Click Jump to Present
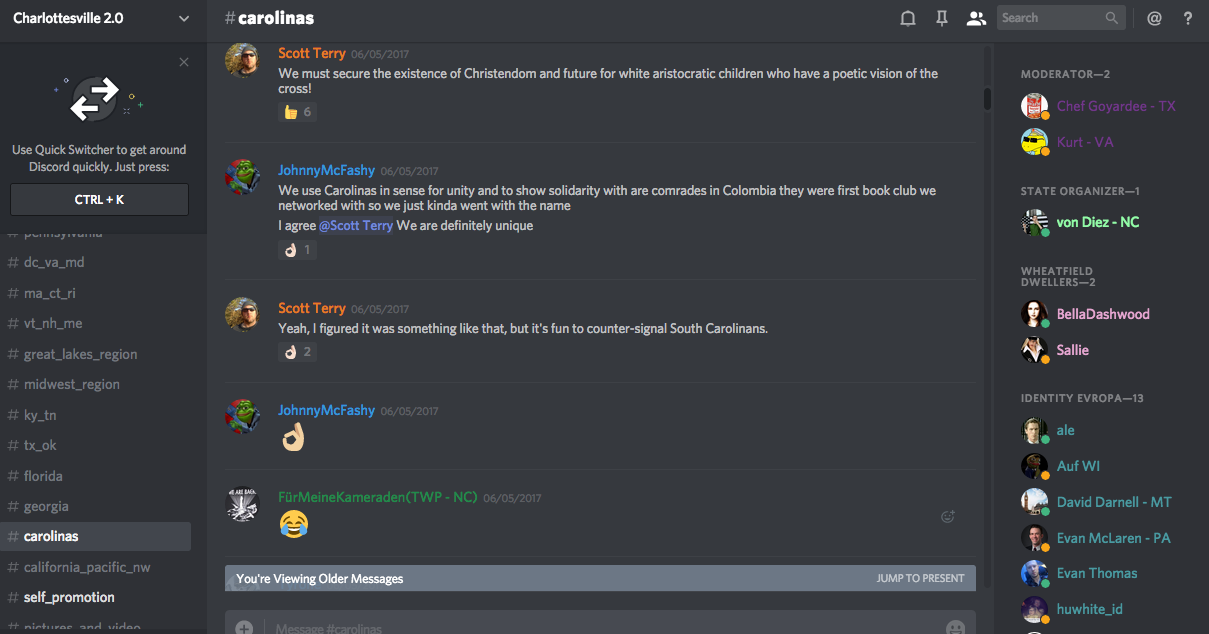 point(920,578)
